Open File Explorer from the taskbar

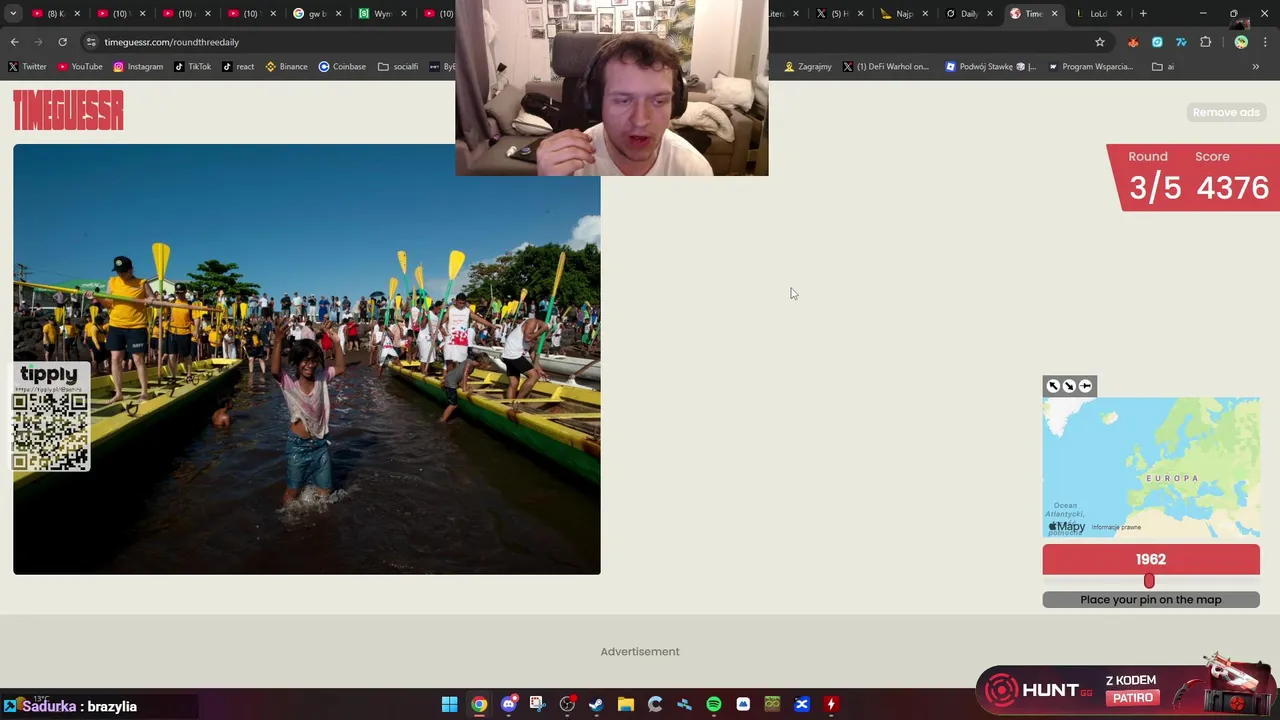626,704
